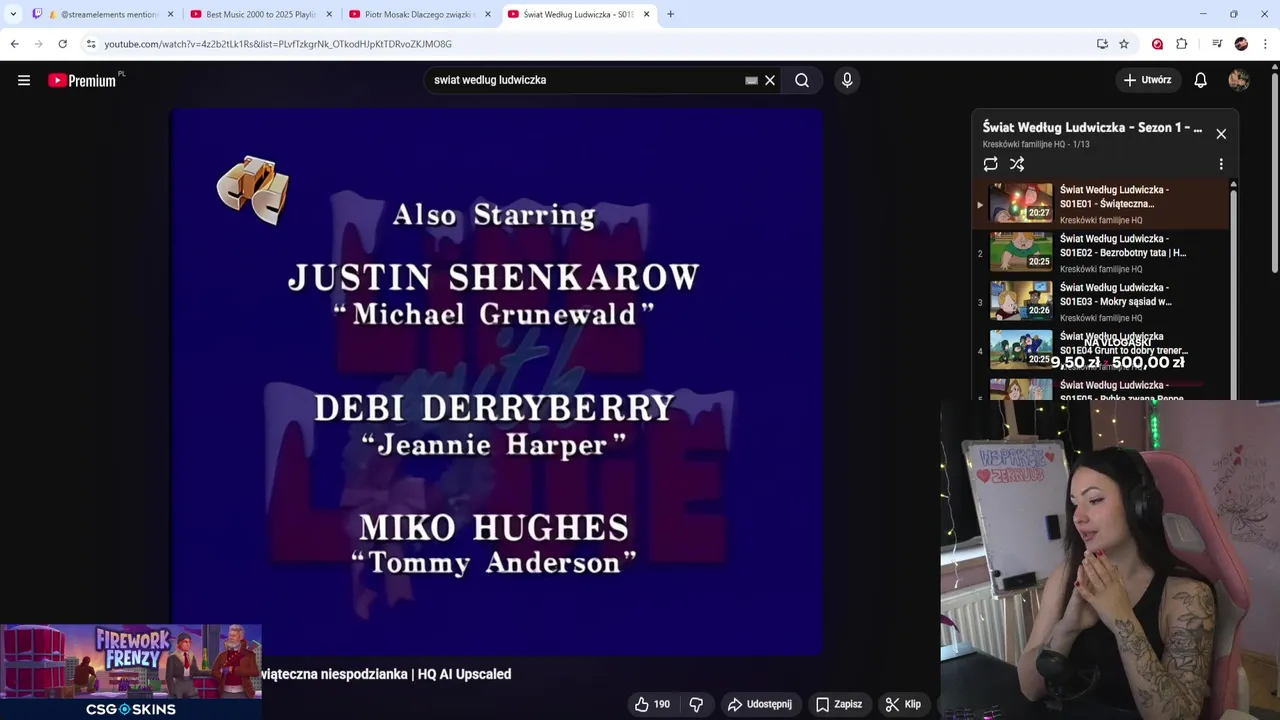Open the Chrome profile avatar
Viewport: 1280px width, 720px height.
coord(1241,44)
